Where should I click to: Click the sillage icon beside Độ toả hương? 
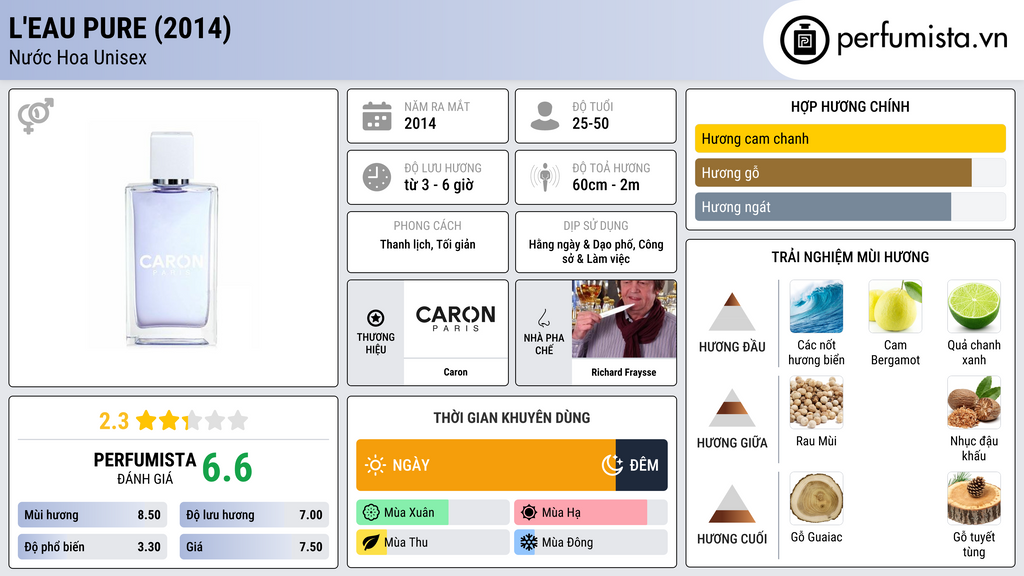click(x=545, y=177)
